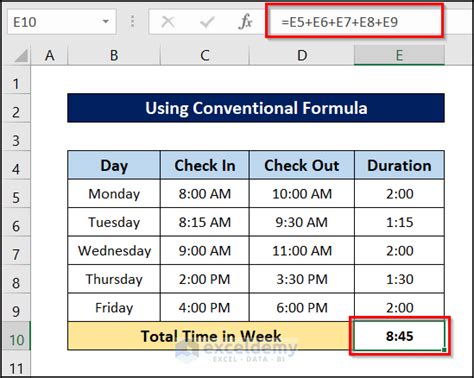Select row 4 header
The height and width of the screenshot is (378, 474).
[x=16, y=165]
